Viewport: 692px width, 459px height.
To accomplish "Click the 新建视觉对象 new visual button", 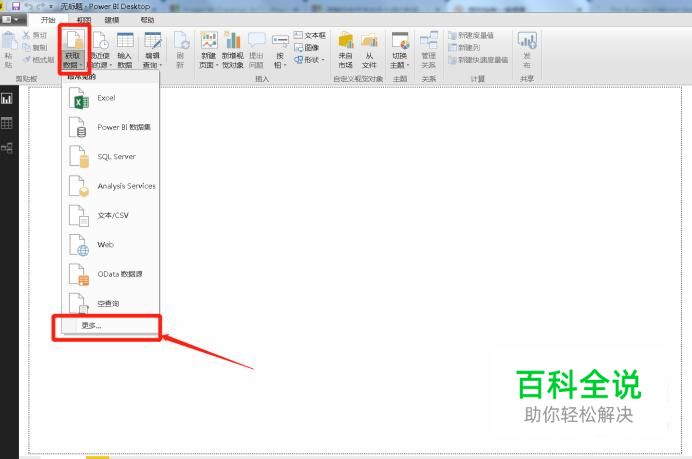I will (233, 49).
